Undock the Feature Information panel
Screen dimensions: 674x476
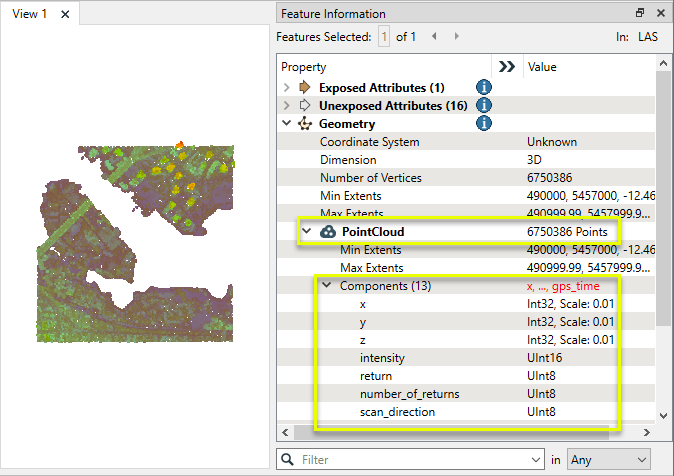pyautogui.click(x=640, y=13)
